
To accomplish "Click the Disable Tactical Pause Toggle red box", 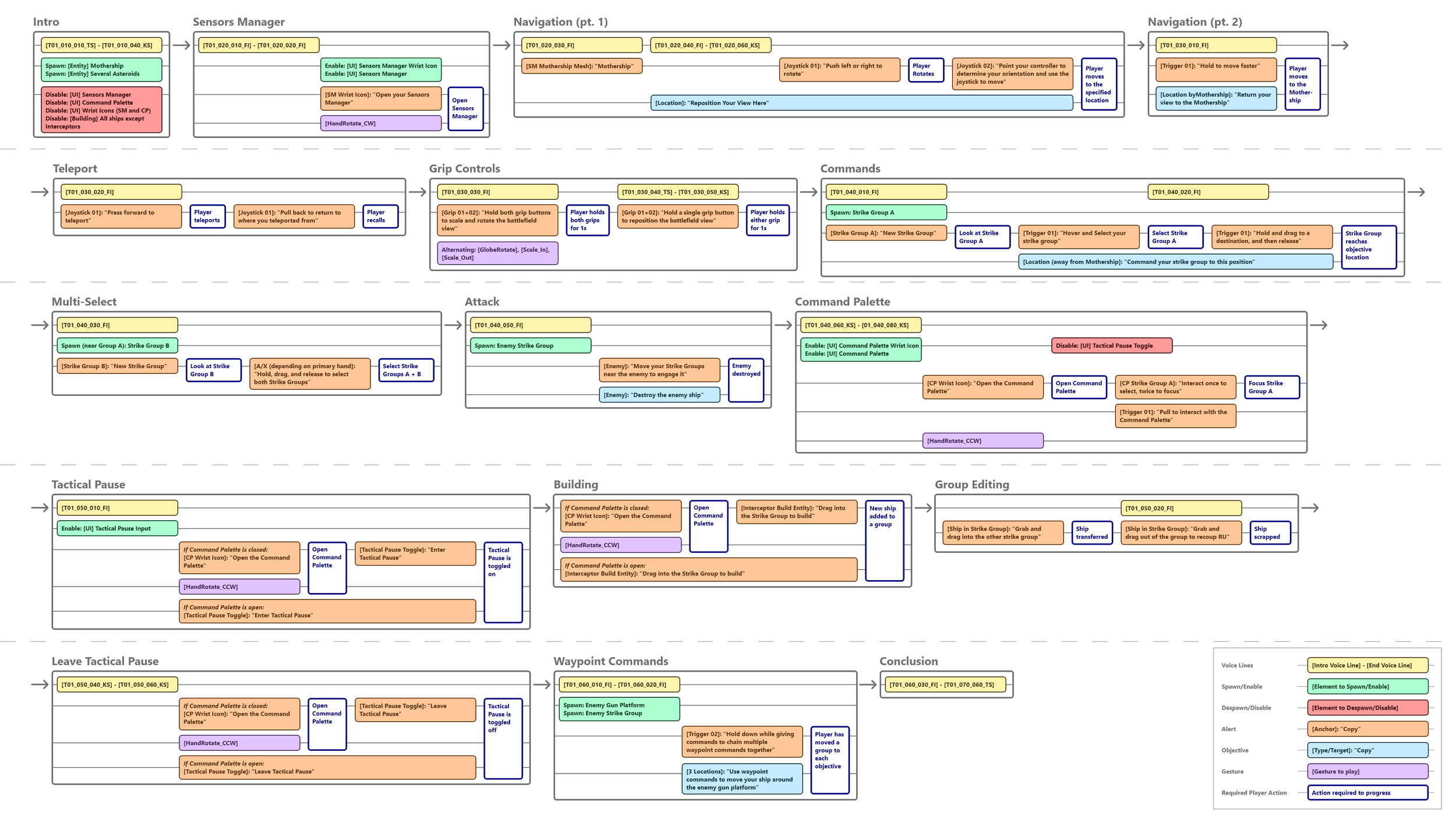I will pyautogui.click(x=1112, y=346).
